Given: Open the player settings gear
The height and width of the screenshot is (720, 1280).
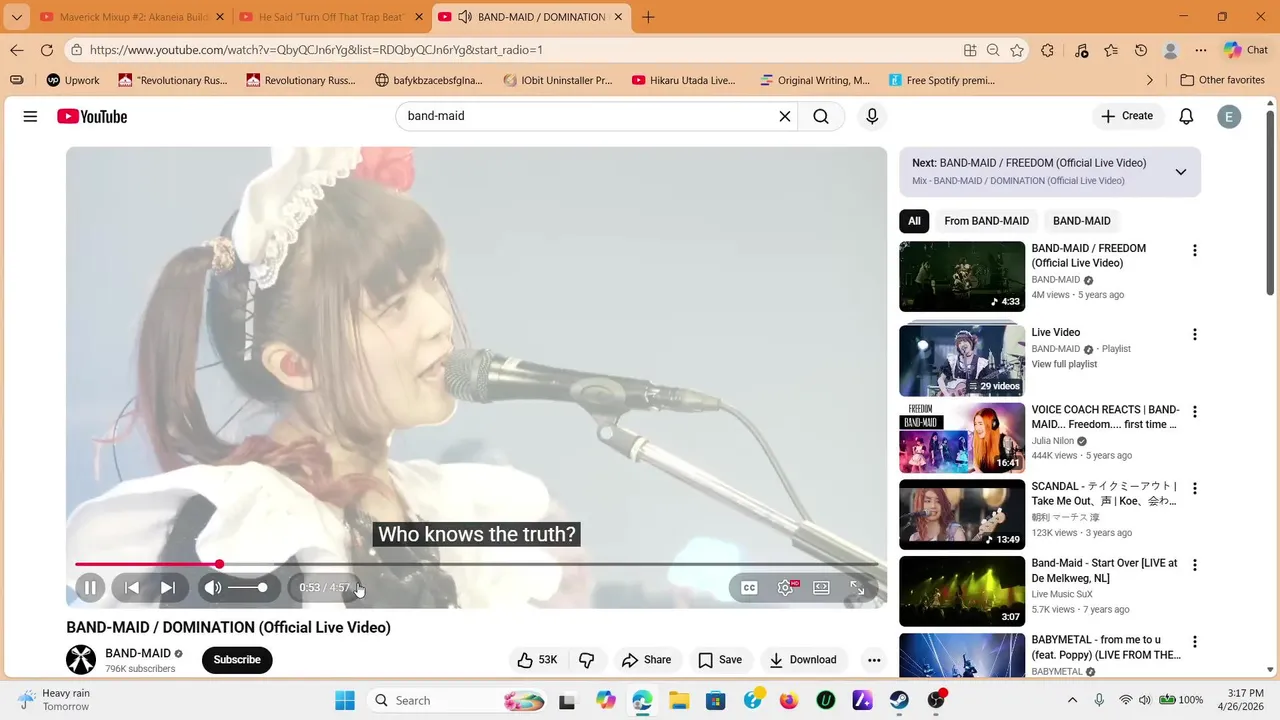Looking at the screenshot, I should pyautogui.click(x=786, y=588).
